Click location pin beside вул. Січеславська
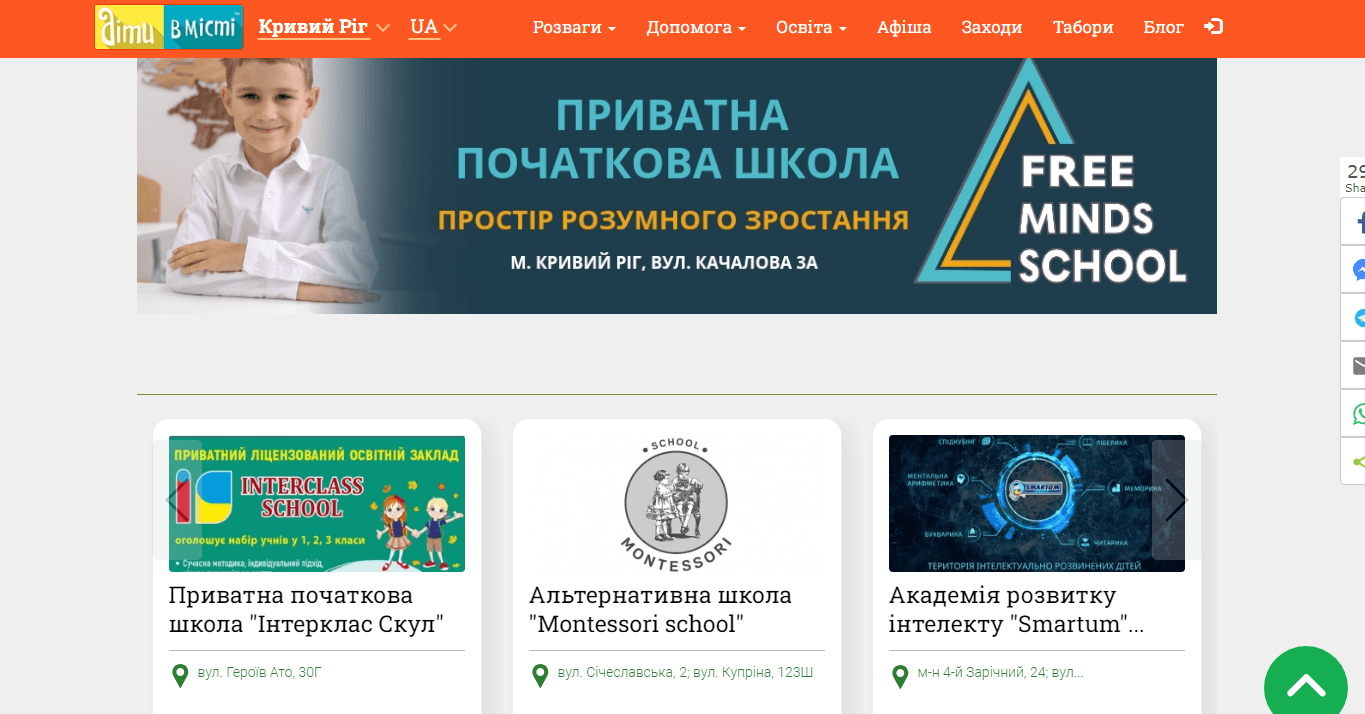Image resolution: width=1365 pixels, height=714 pixels. [x=540, y=676]
